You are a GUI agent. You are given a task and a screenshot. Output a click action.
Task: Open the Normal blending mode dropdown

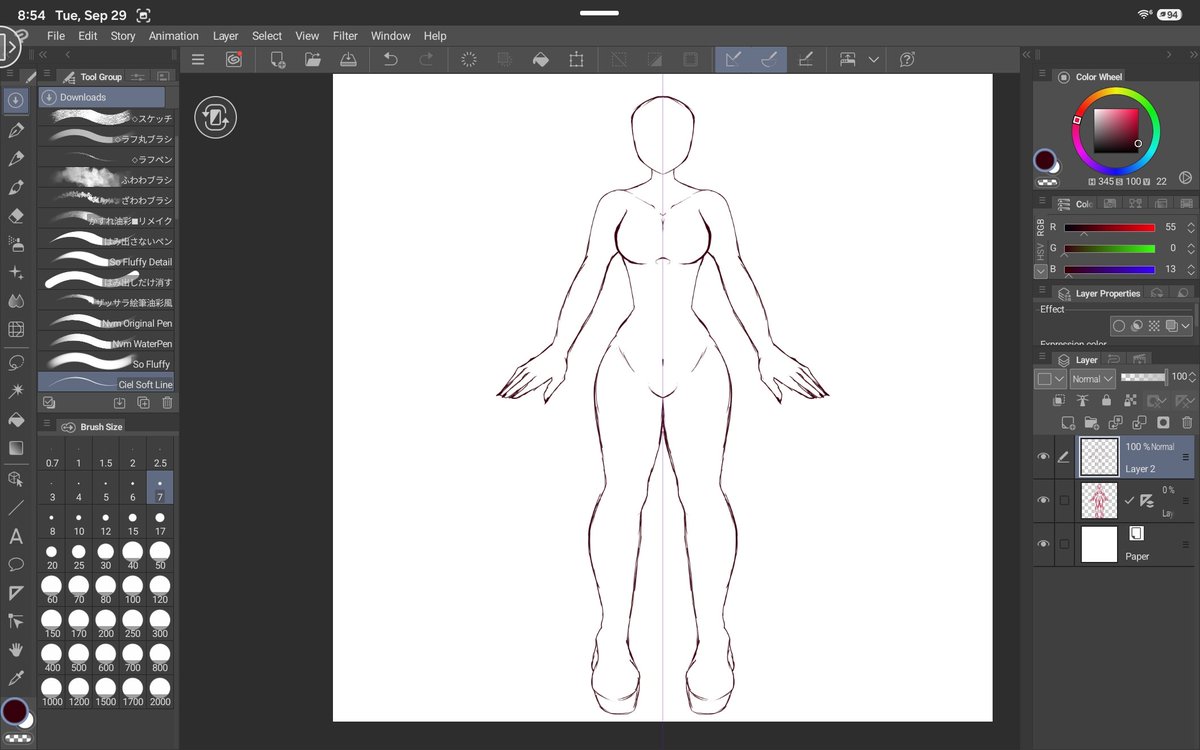coord(1092,379)
